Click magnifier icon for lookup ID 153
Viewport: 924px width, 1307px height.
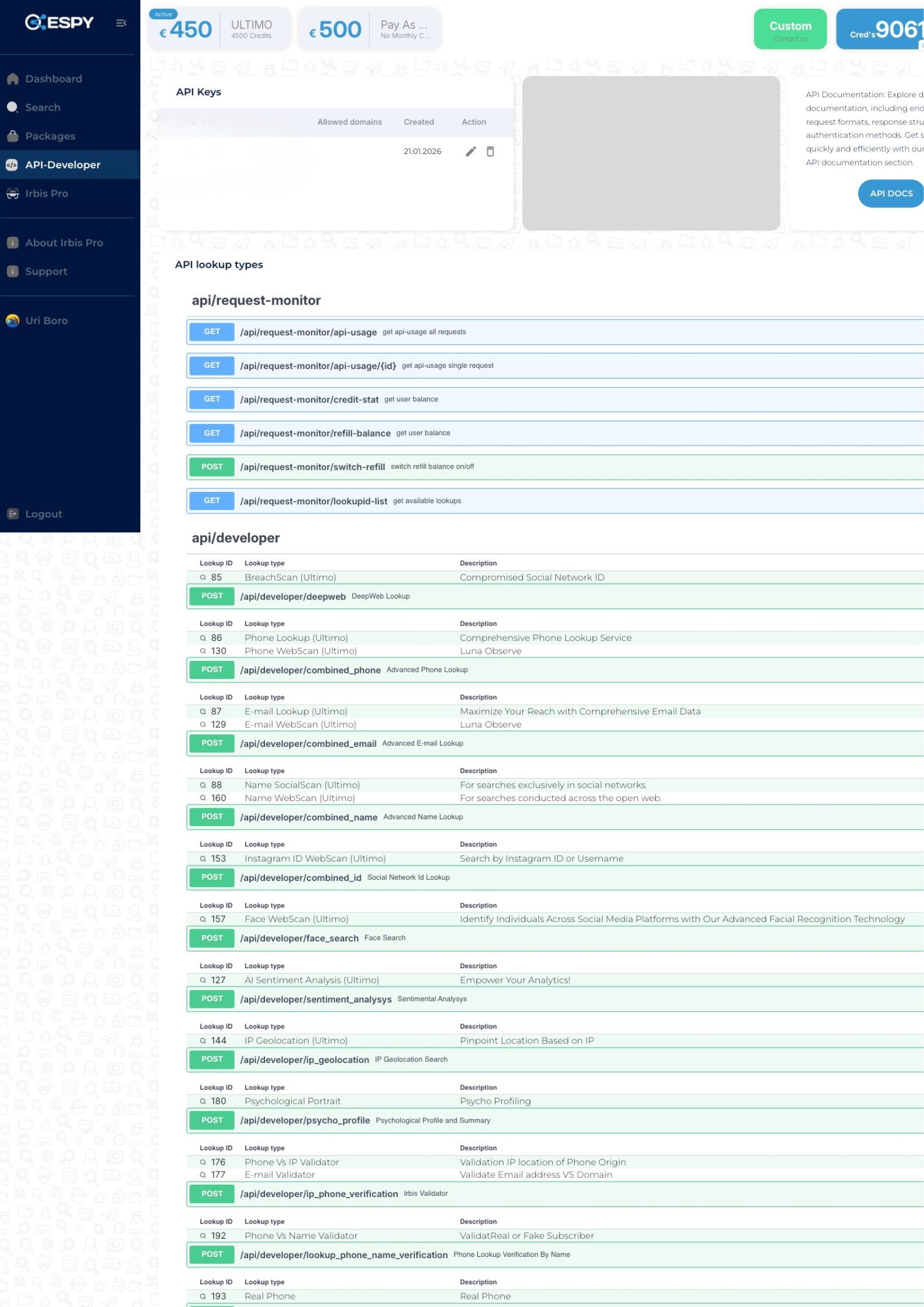(x=203, y=859)
